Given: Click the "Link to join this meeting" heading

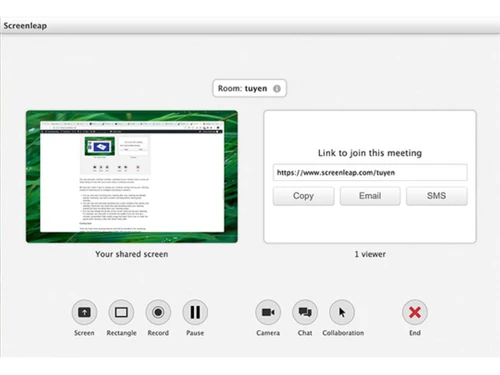Looking at the screenshot, I should coord(370,153).
